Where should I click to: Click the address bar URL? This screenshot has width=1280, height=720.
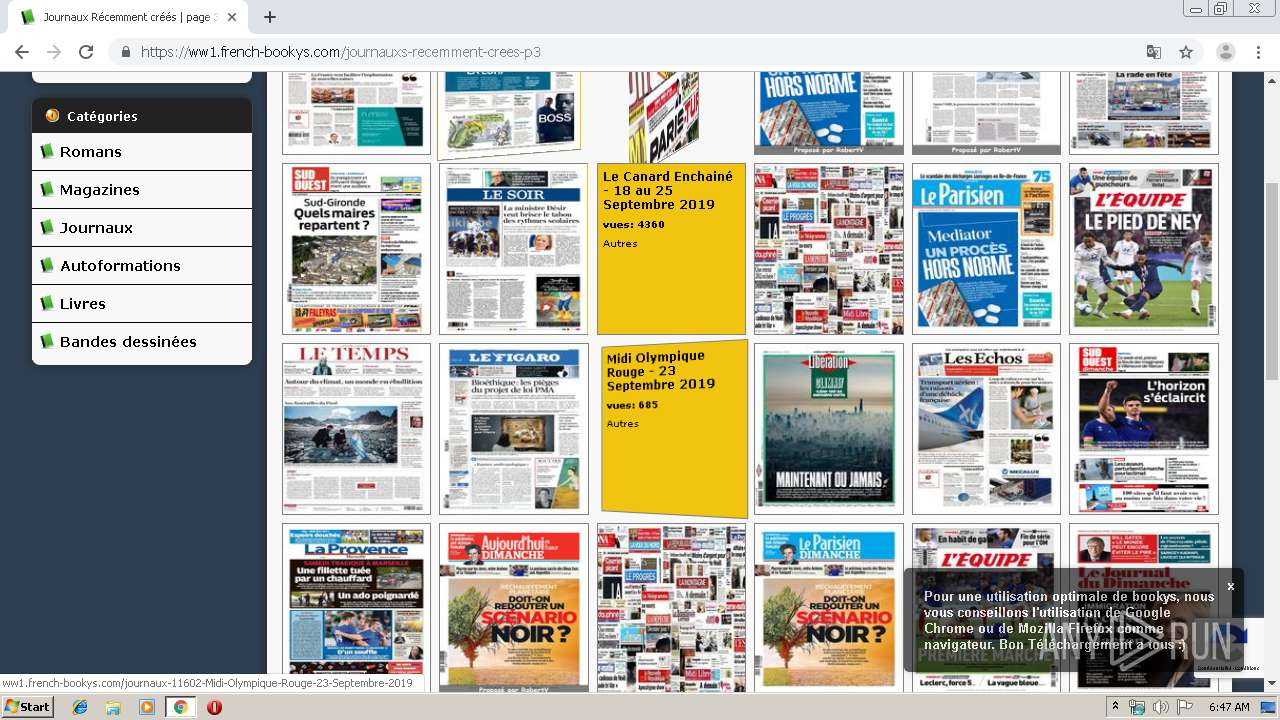(340, 52)
